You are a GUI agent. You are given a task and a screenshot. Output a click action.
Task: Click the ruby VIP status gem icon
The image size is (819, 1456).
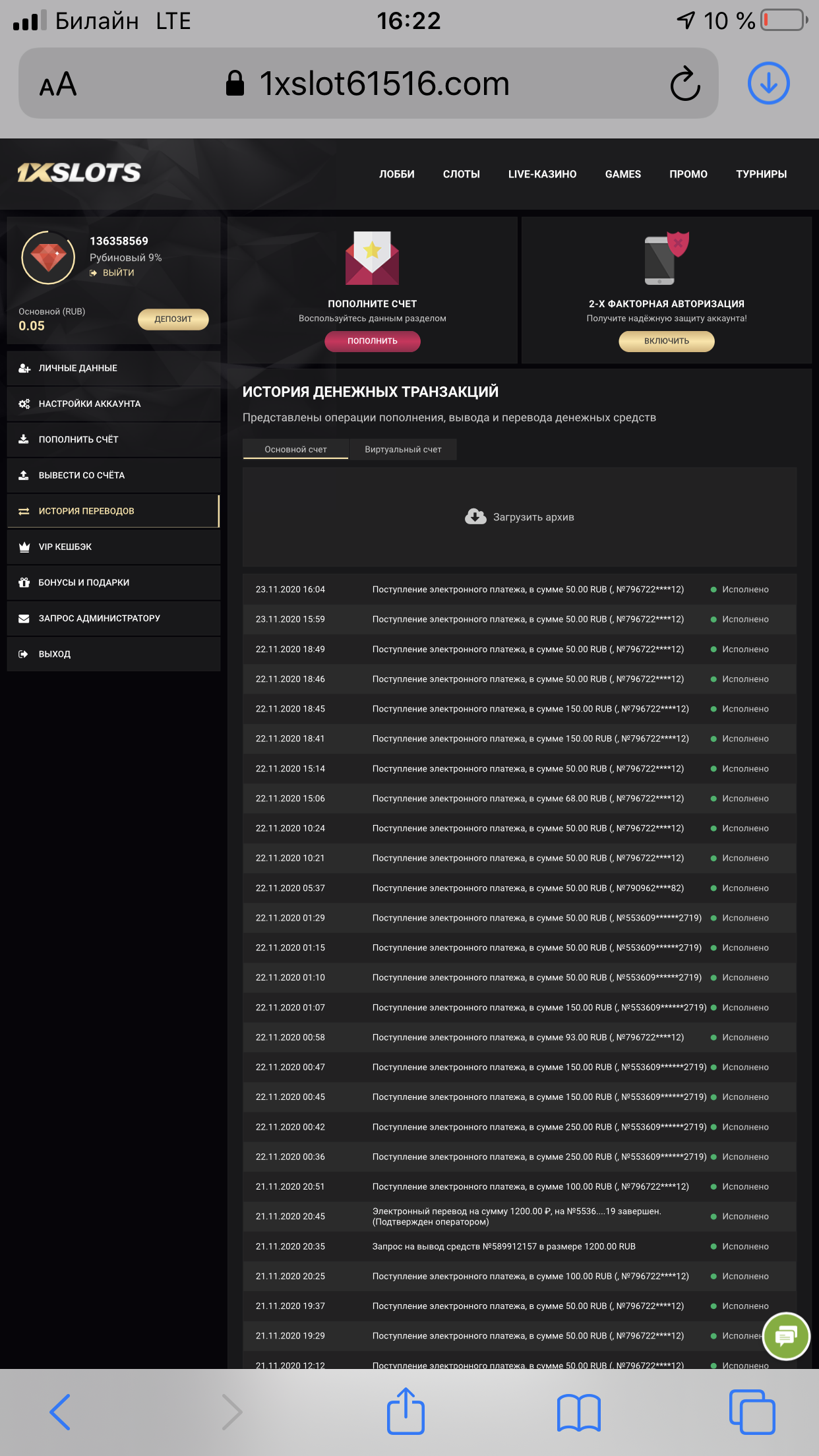[48, 257]
